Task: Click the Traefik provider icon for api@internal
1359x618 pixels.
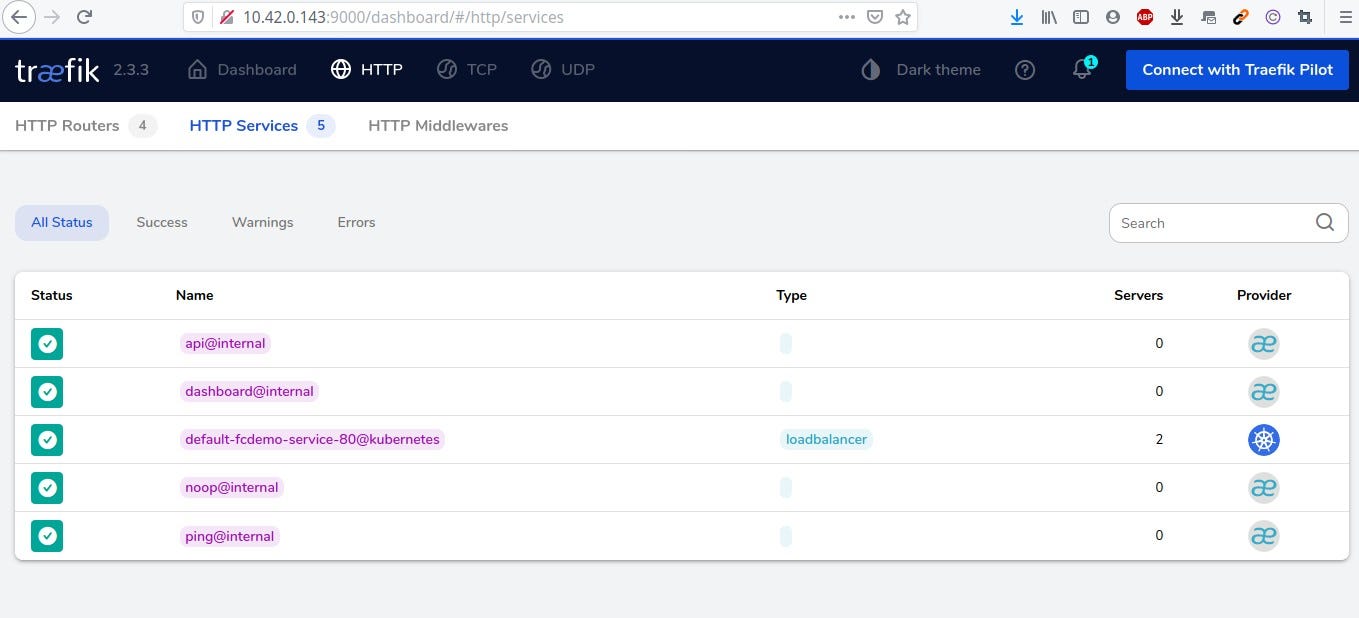Action: coord(1264,344)
